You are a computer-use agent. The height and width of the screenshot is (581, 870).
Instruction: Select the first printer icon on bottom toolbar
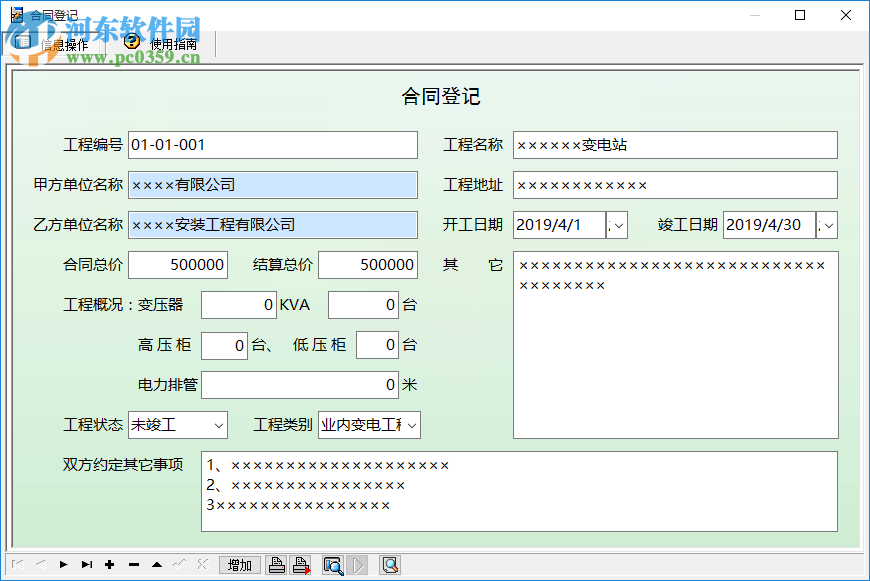pos(276,565)
